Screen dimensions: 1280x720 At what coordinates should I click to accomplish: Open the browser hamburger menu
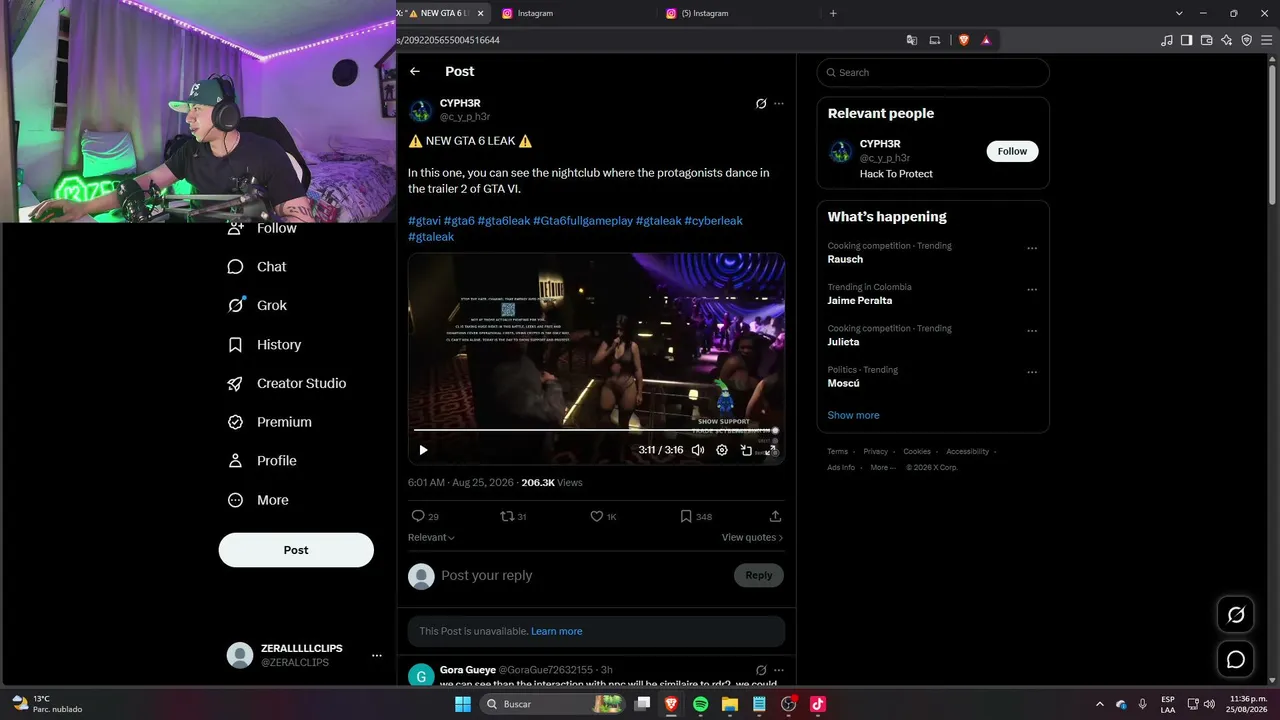1267,40
